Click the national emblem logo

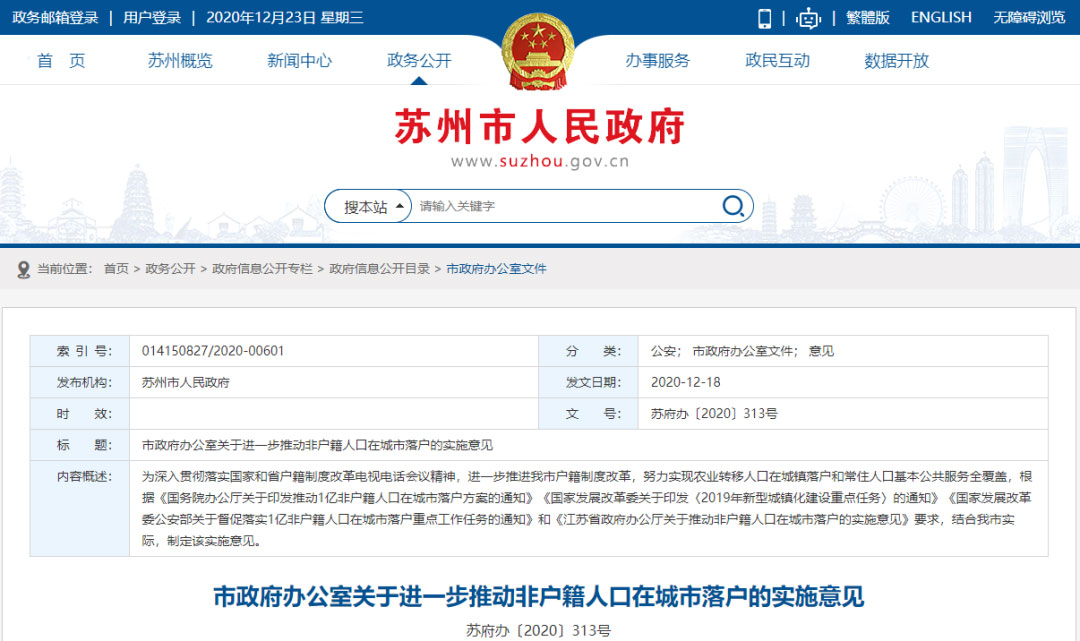pyautogui.click(x=538, y=51)
